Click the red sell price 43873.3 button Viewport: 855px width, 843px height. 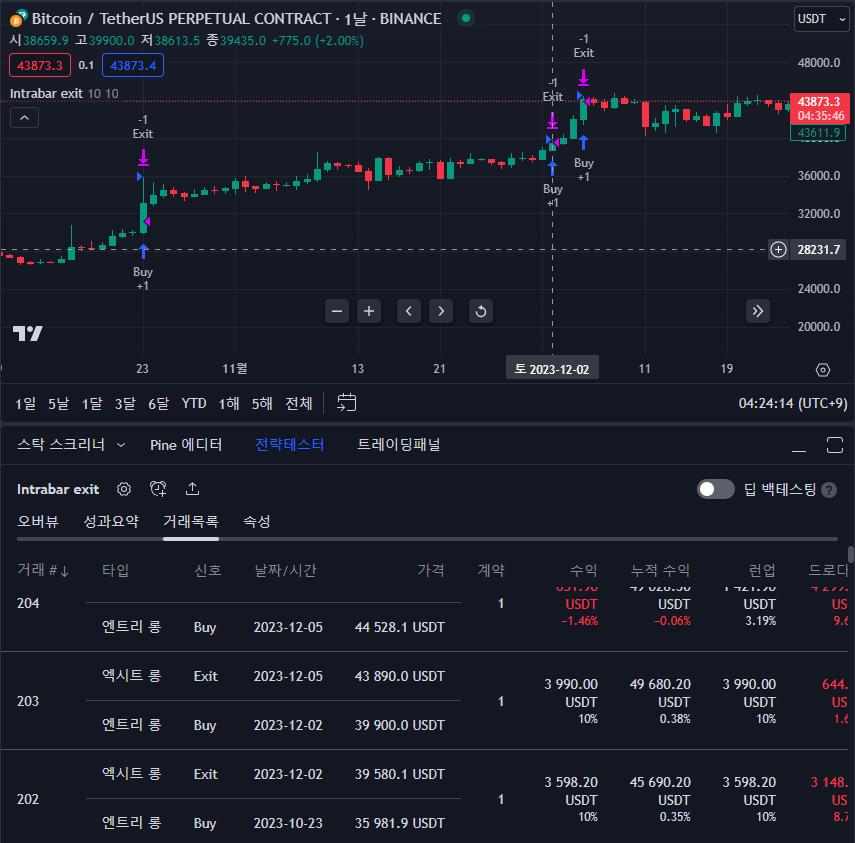coord(40,65)
